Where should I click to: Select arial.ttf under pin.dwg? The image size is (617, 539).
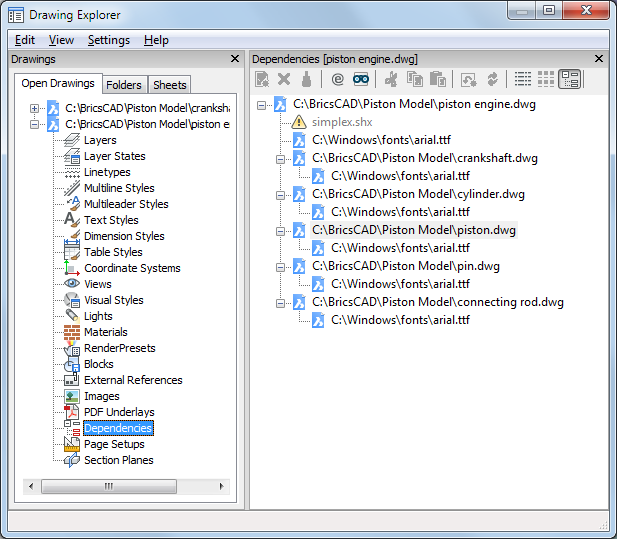[x=400, y=284]
